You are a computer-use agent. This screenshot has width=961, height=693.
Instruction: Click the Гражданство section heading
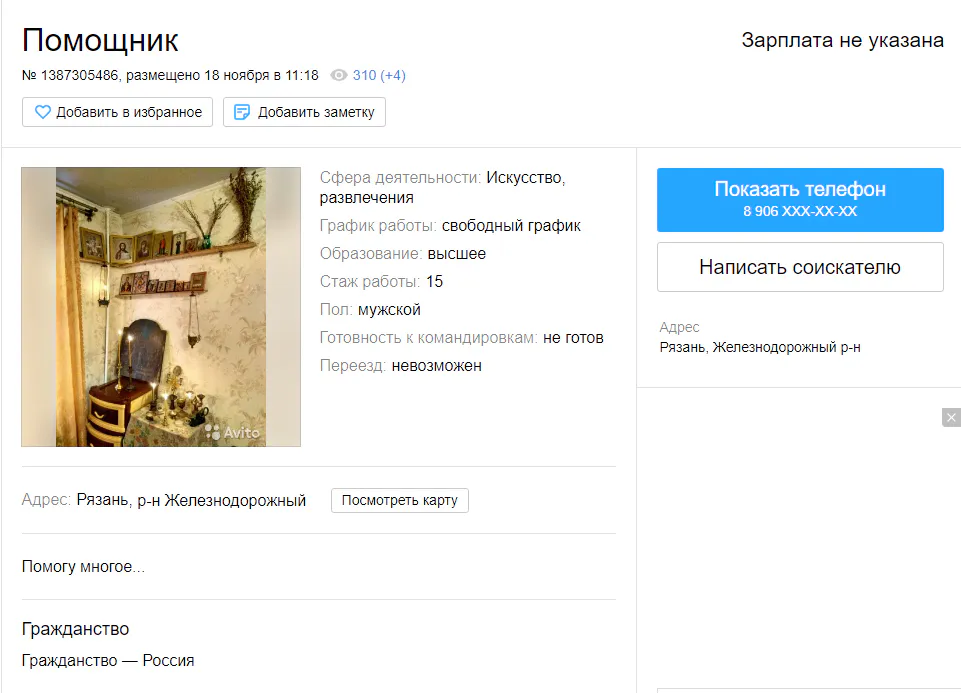point(75,629)
